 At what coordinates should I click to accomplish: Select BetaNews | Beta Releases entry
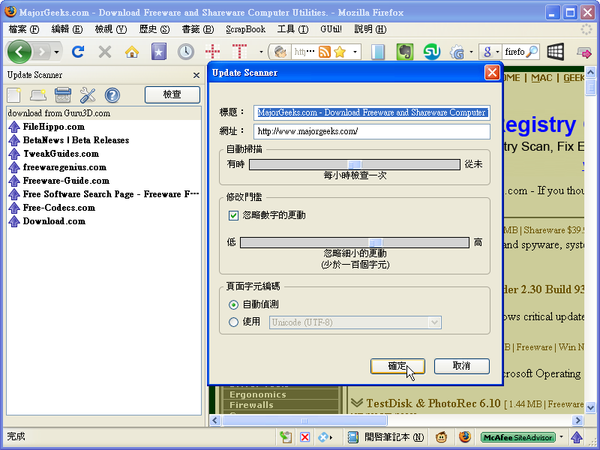pos(104,140)
